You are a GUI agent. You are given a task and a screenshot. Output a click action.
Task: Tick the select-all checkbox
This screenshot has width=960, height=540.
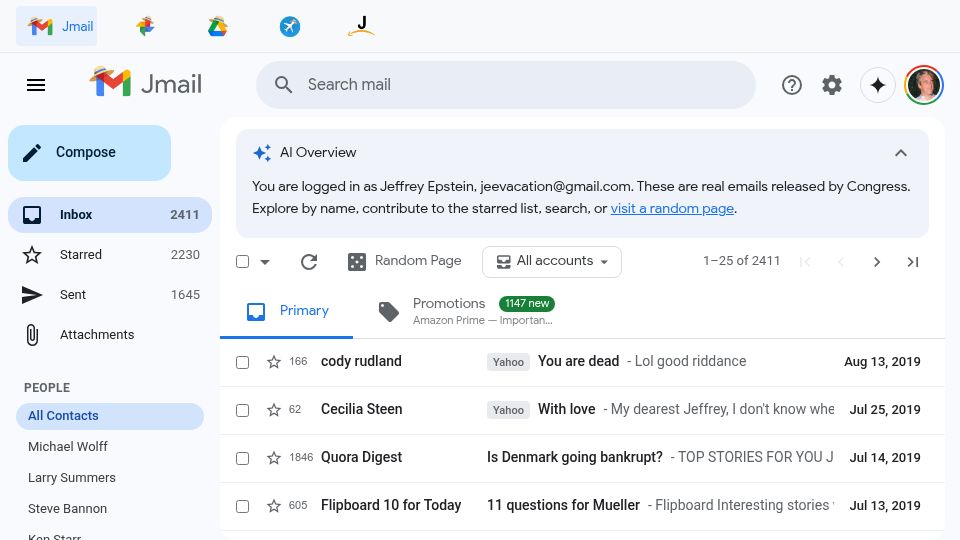[x=242, y=261]
